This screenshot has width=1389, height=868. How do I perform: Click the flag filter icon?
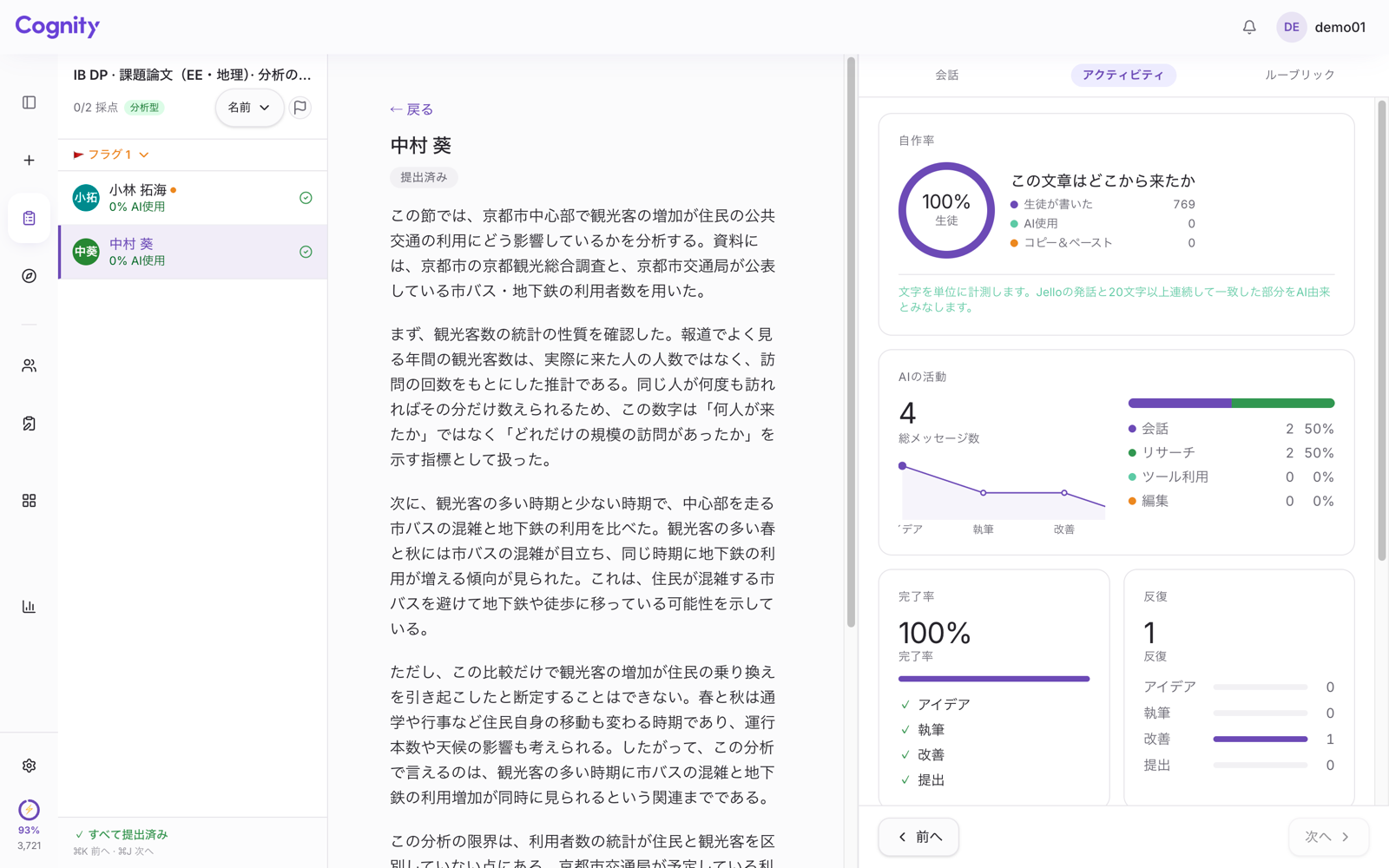click(x=300, y=108)
